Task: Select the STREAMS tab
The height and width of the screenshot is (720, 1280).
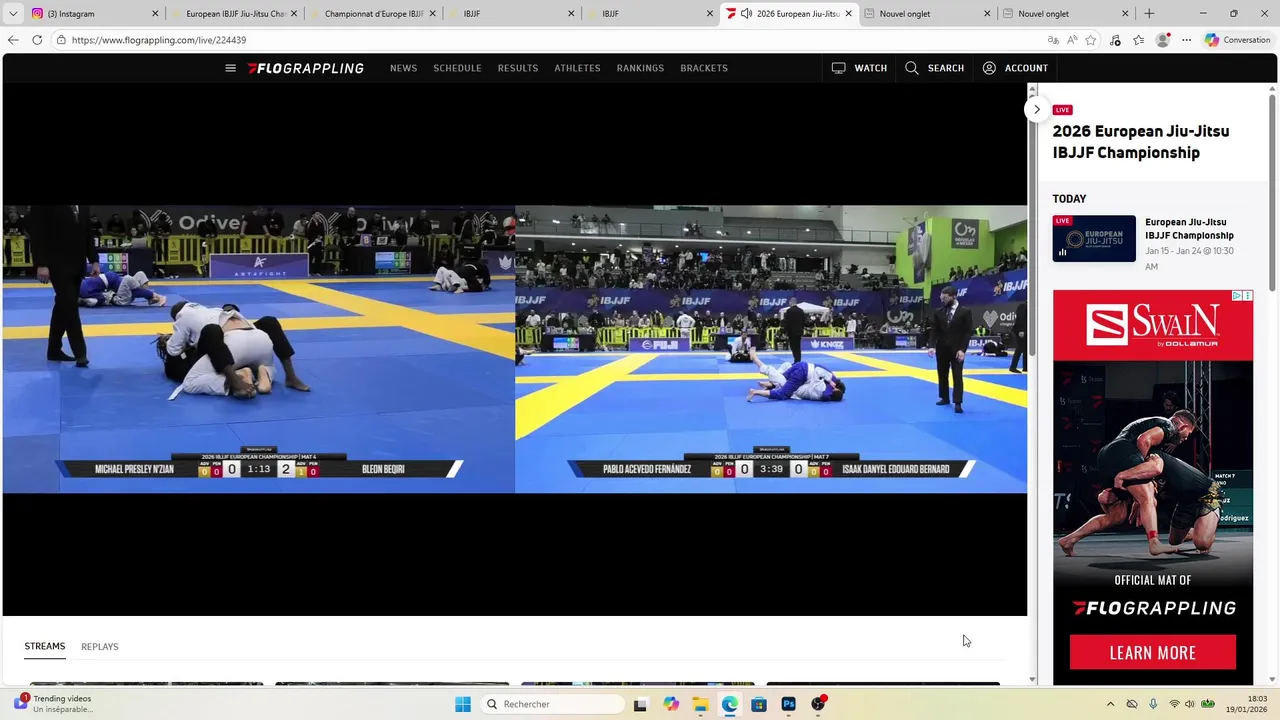Action: coord(45,646)
